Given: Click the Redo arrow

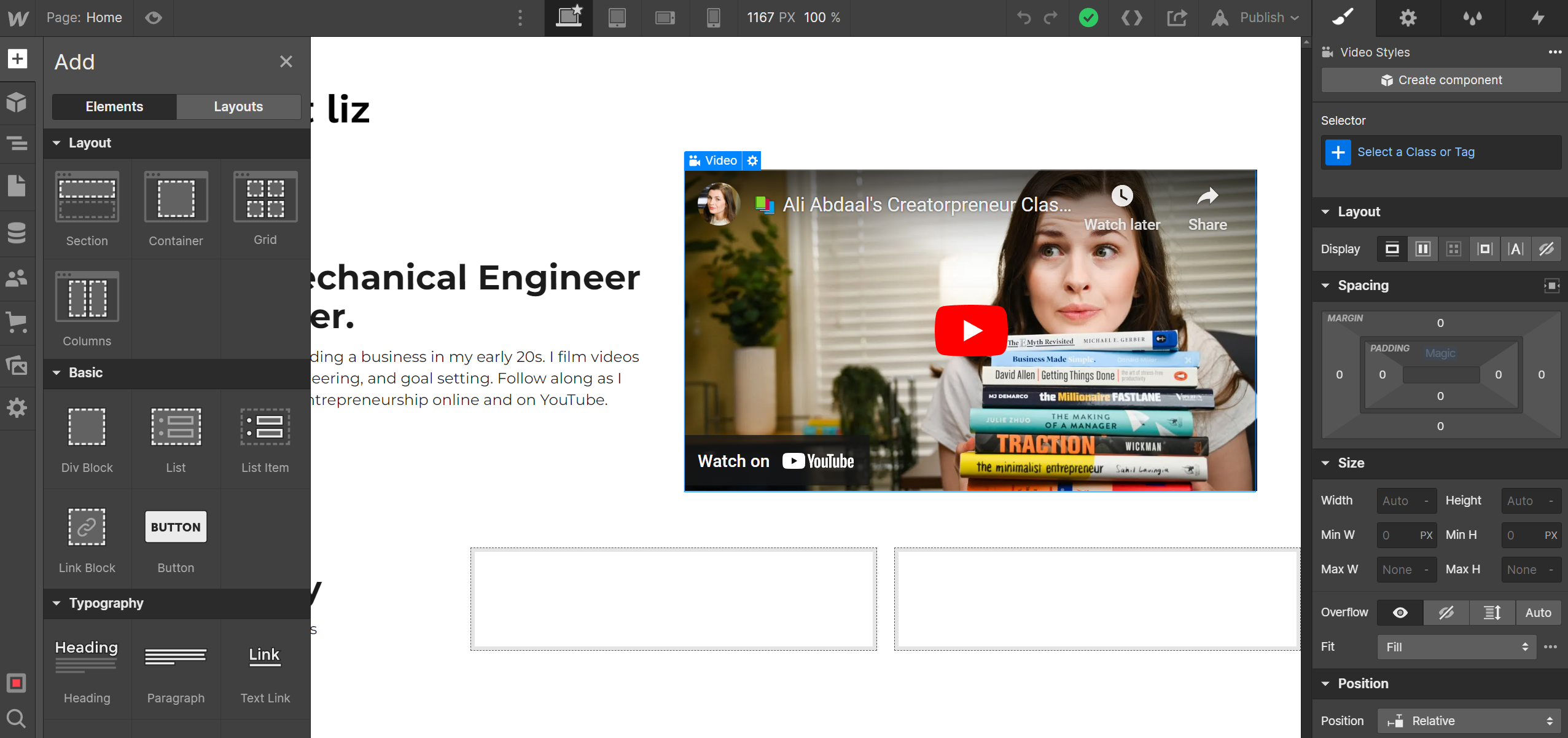Looking at the screenshot, I should pos(1051,18).
